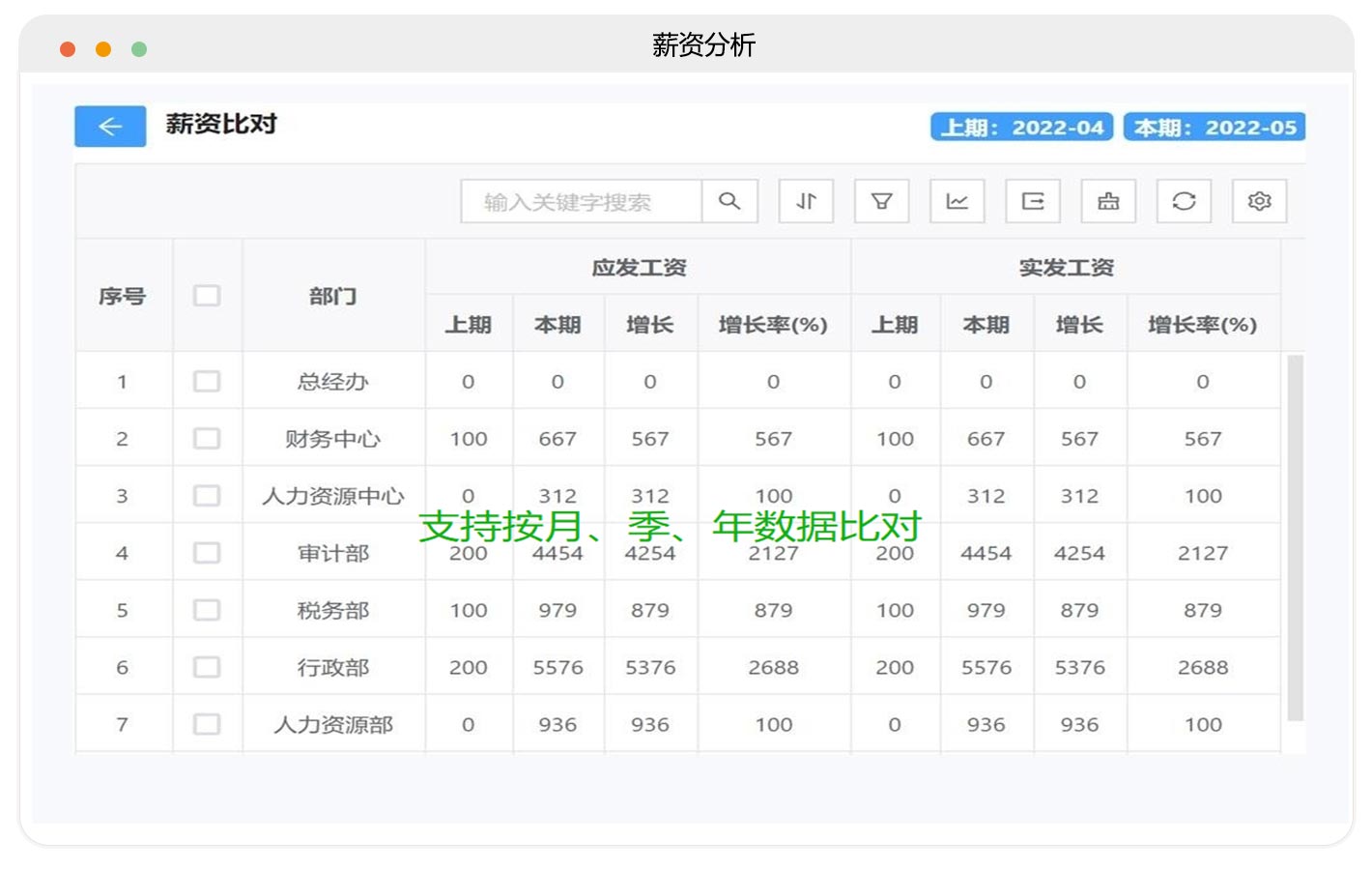Click the 部门 column header
1372x870 pixels.
tap(333, 296)
